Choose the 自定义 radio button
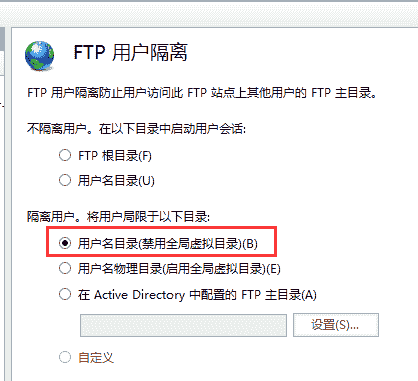 [65, 357]
